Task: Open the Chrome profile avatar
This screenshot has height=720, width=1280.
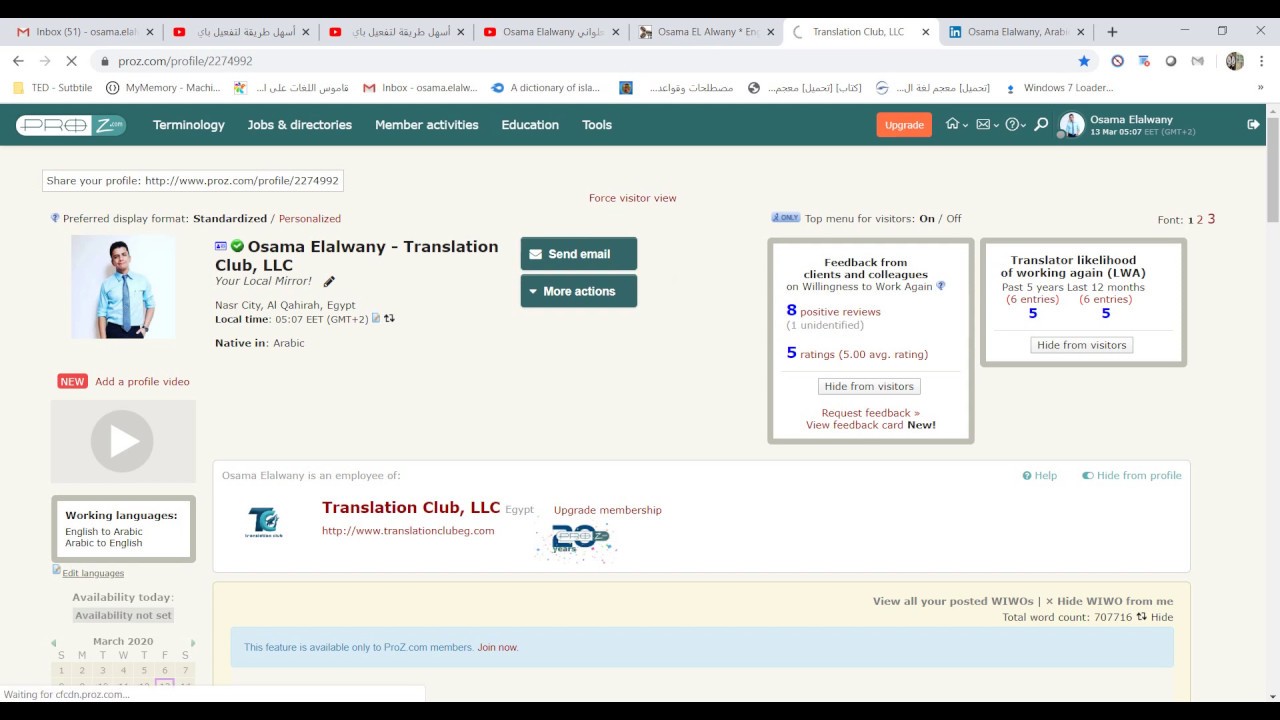Action: [1235, 61]
